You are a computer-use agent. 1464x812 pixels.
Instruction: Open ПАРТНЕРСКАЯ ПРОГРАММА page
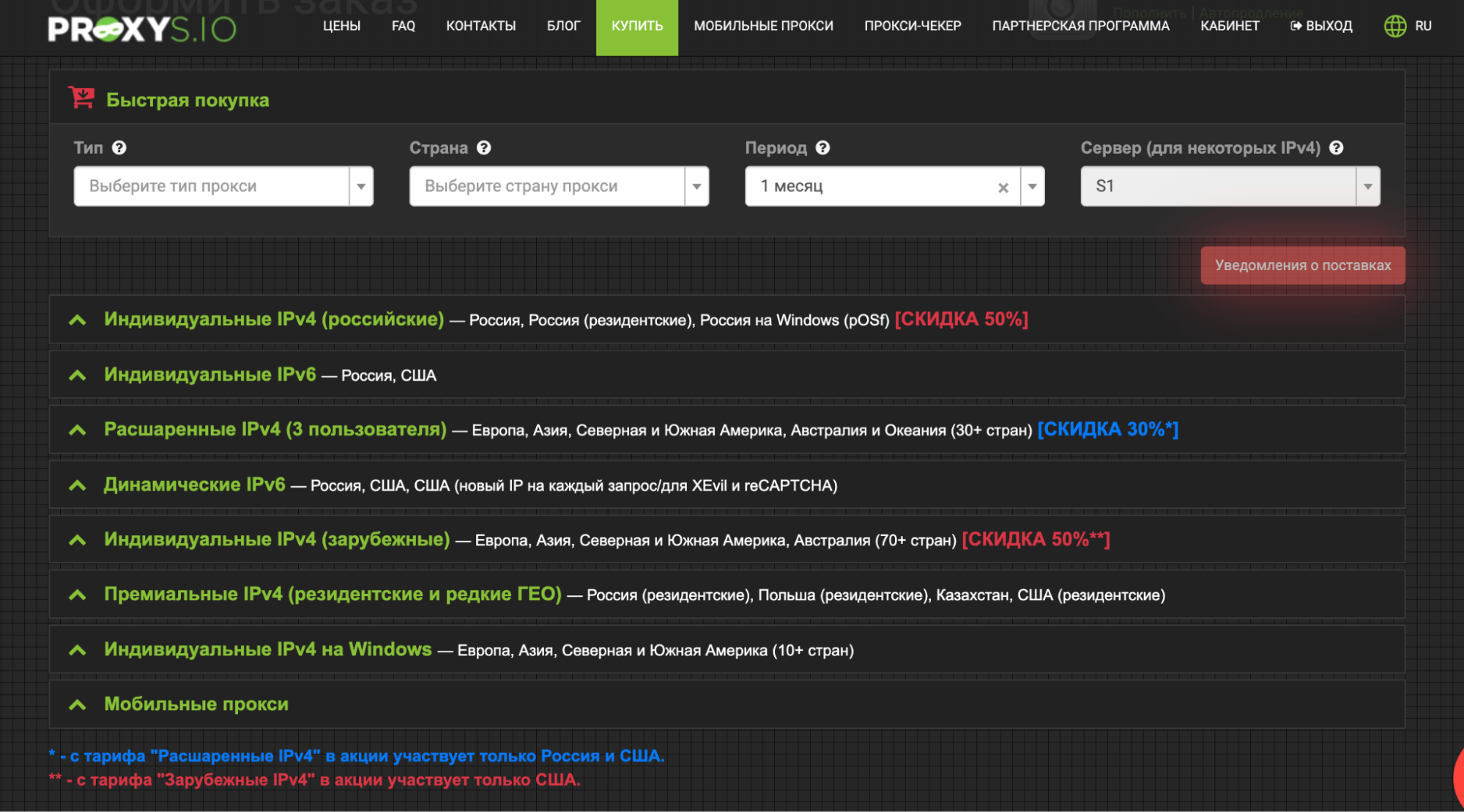tap(1080, 26)
